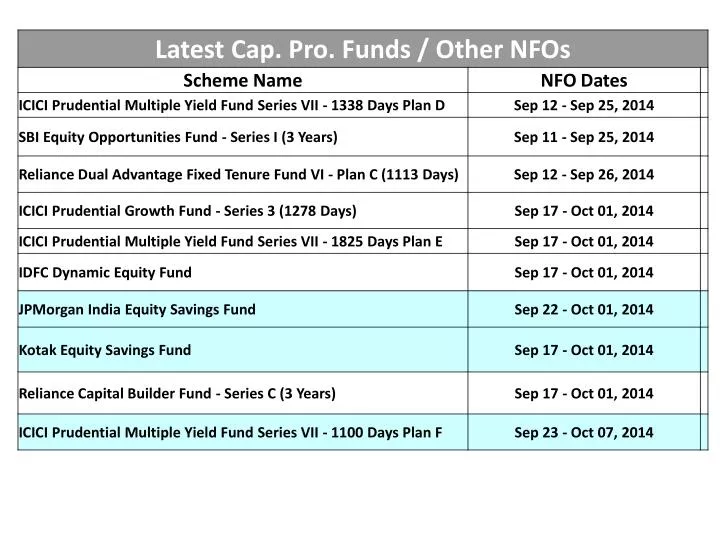Click ICICI Prudential Multiple Yield 1825 Days Plan E
This screenshot has height=540, width=720.
[x=231, y=241]
